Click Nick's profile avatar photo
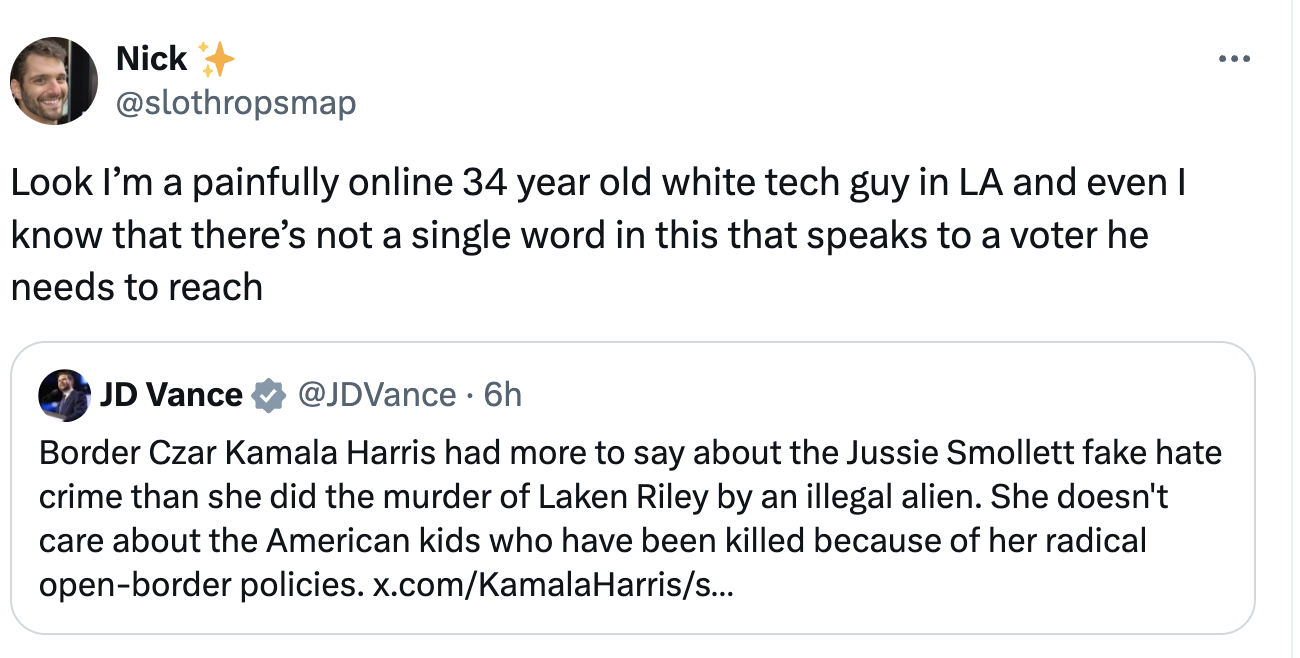1300x658 pixels. click(x=54, y=81)
